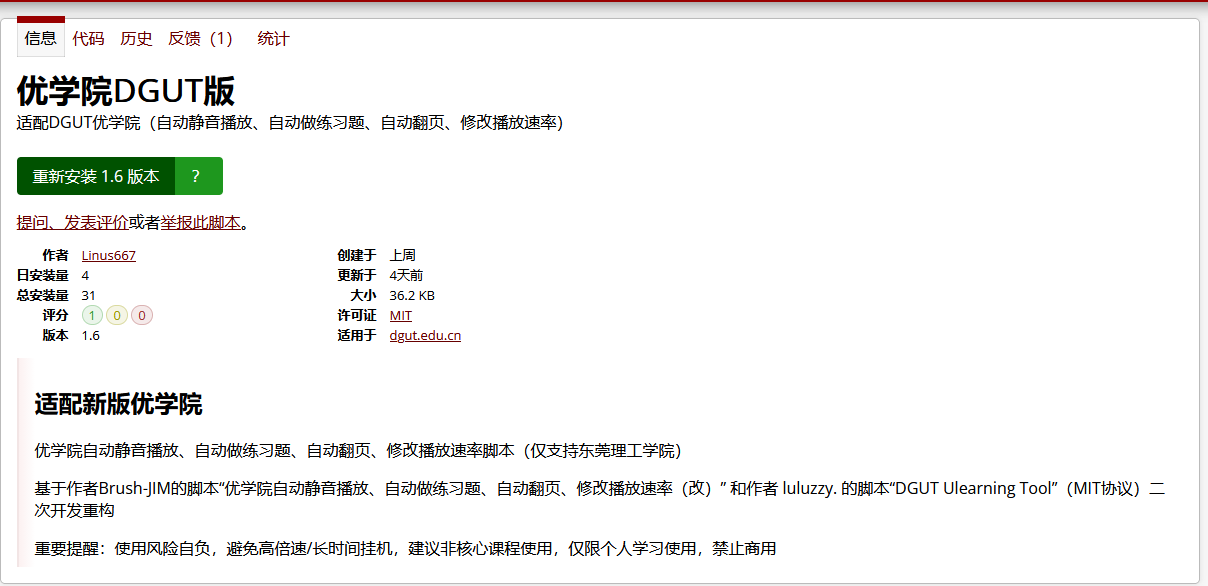Go to the 统计 tab
The width and height of the screenshot is (1208, 586).
(273, 39)
